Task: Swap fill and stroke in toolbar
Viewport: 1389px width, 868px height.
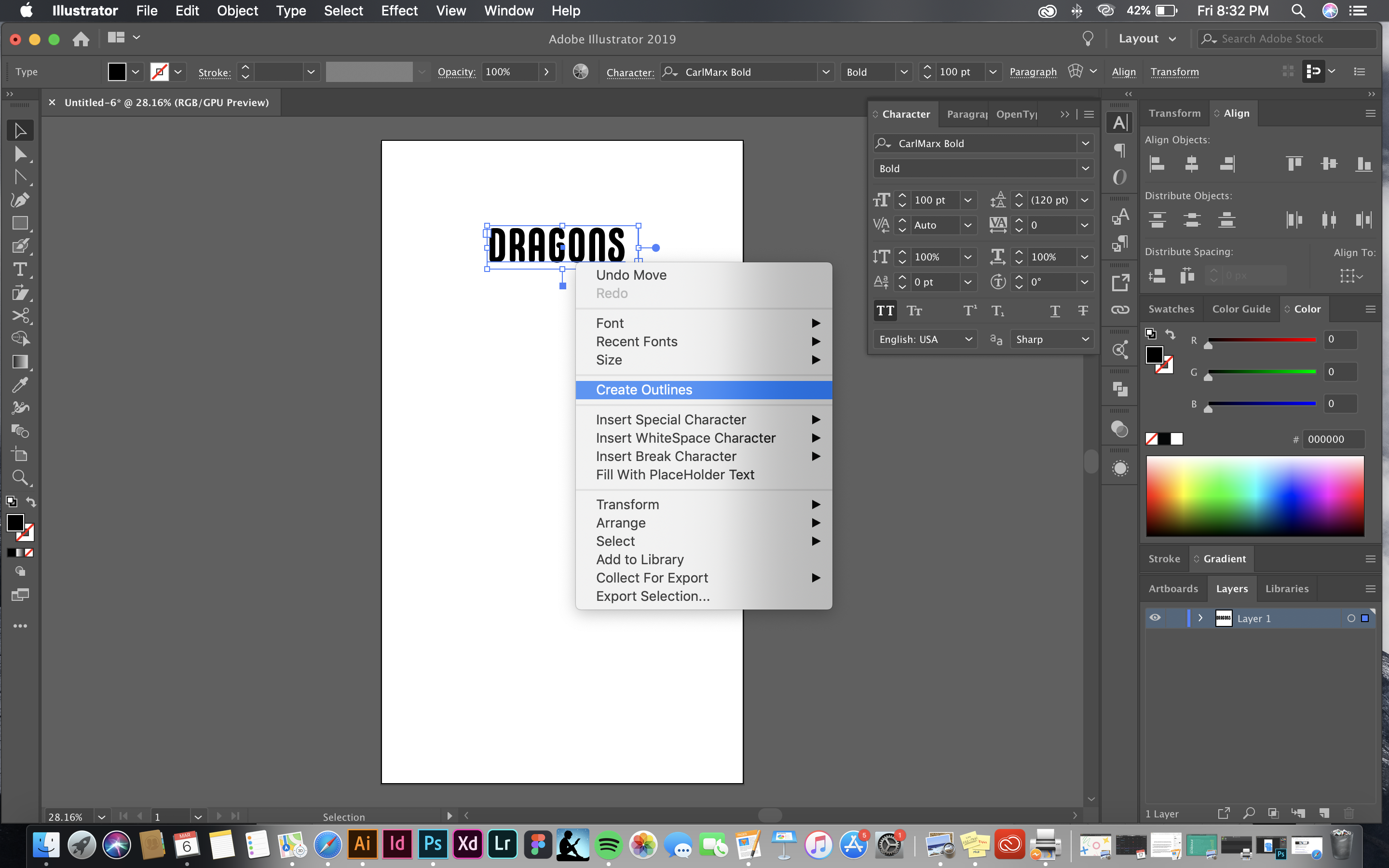Action: click(x=31, y=502)
